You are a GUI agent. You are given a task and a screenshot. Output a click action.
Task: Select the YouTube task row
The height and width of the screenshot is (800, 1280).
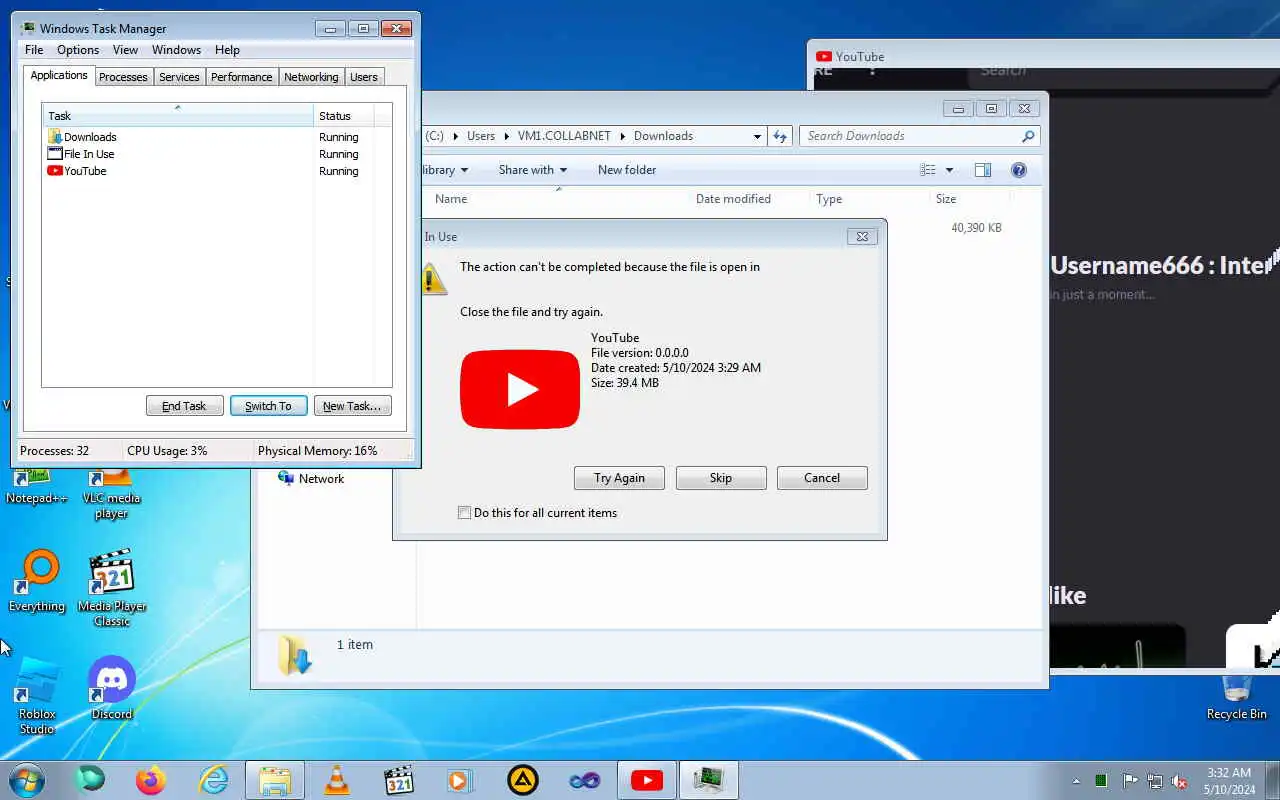pos(217,171)
